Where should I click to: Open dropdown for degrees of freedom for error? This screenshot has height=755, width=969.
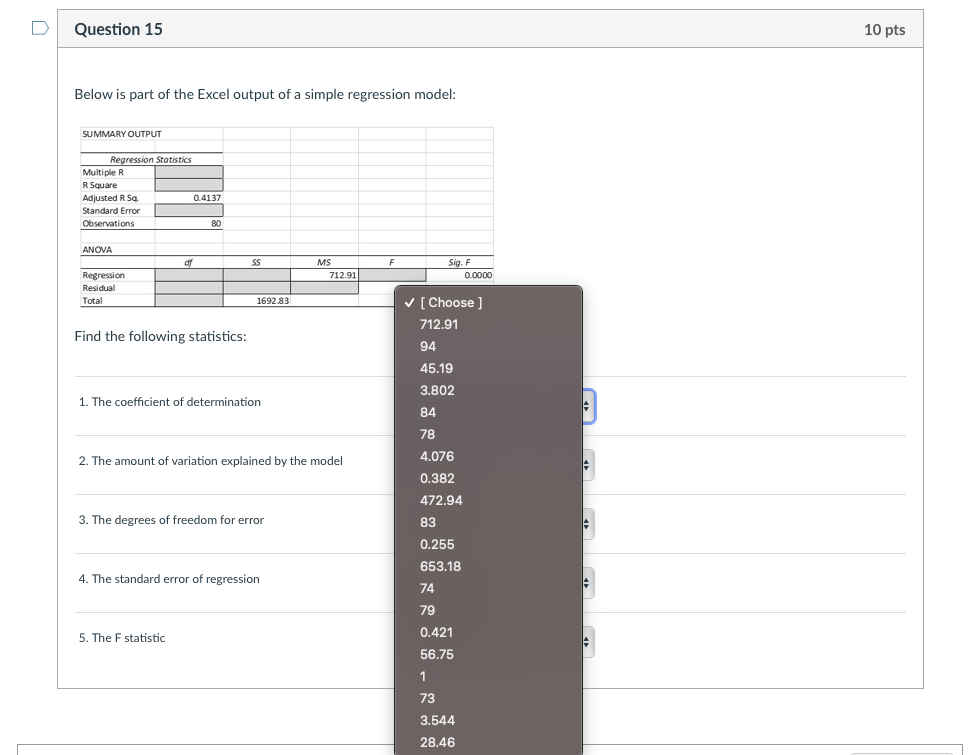tap(588, 524)
